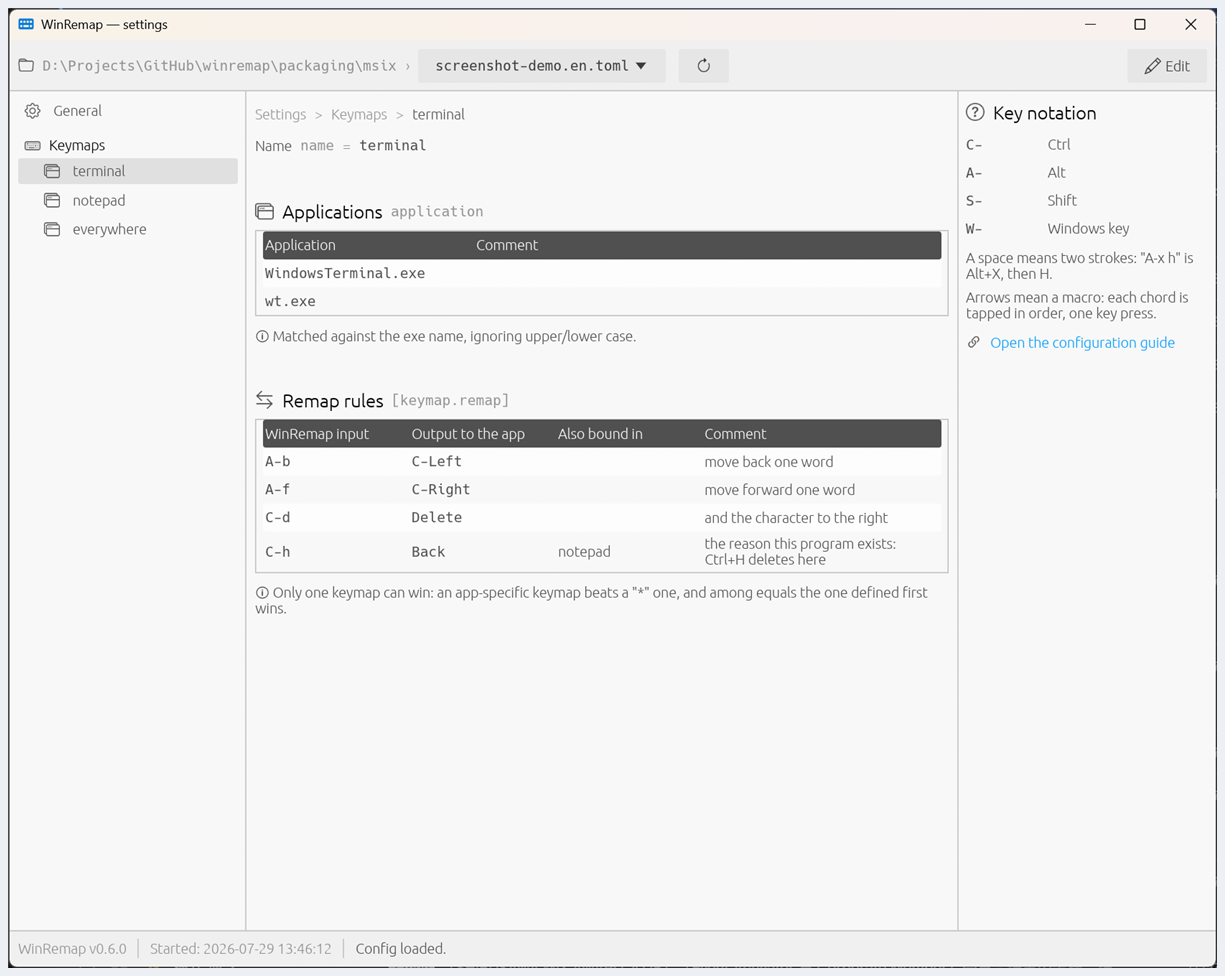Screen dimensions: 1225x976
Task: Click the General gear icon in sidebar
Action: [33, 111]
